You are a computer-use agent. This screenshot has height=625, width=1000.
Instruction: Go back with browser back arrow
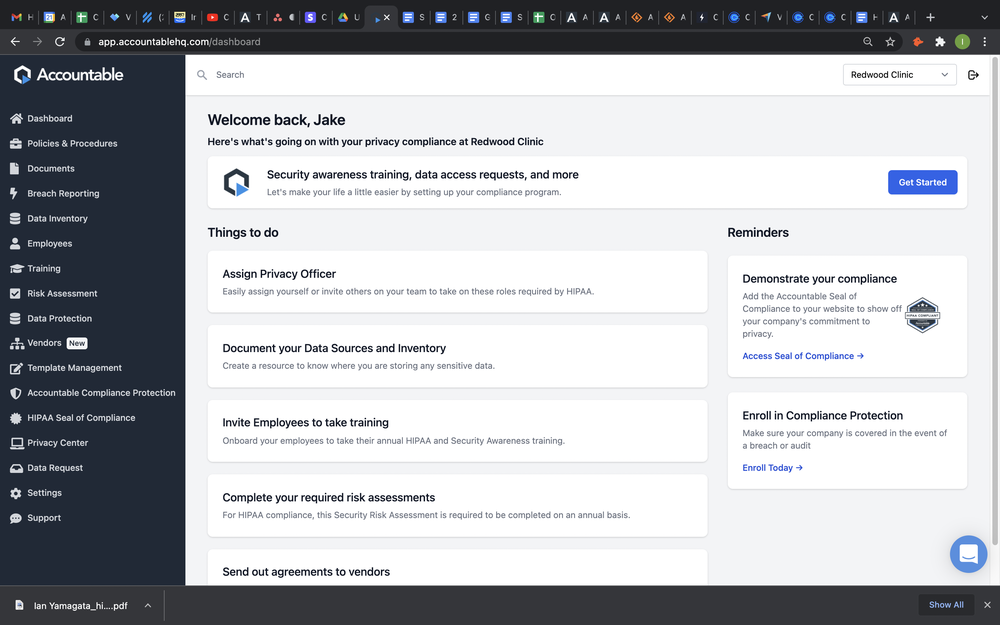coord(15,41)
